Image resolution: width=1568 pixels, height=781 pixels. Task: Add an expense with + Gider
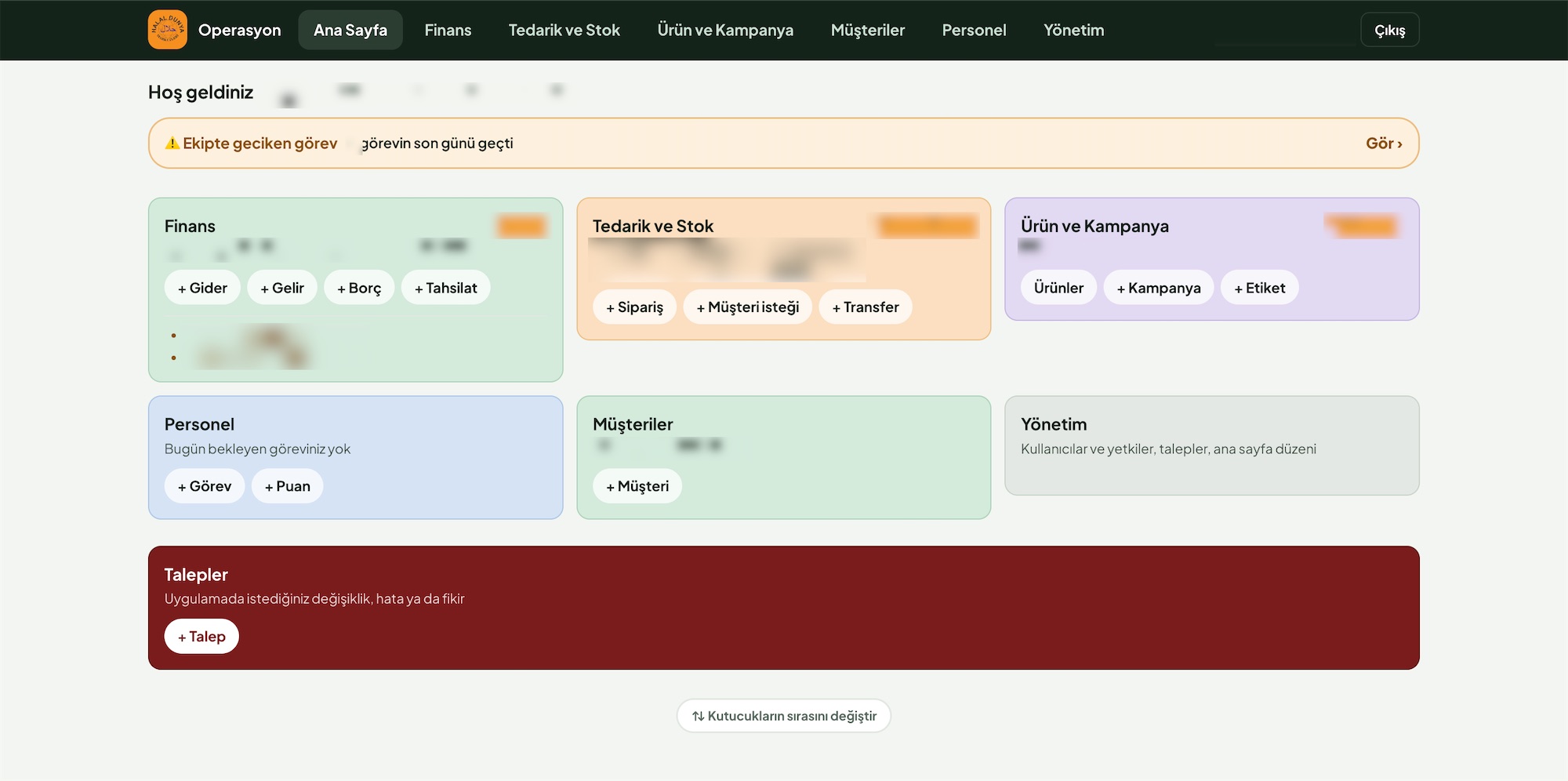(202, 288)
